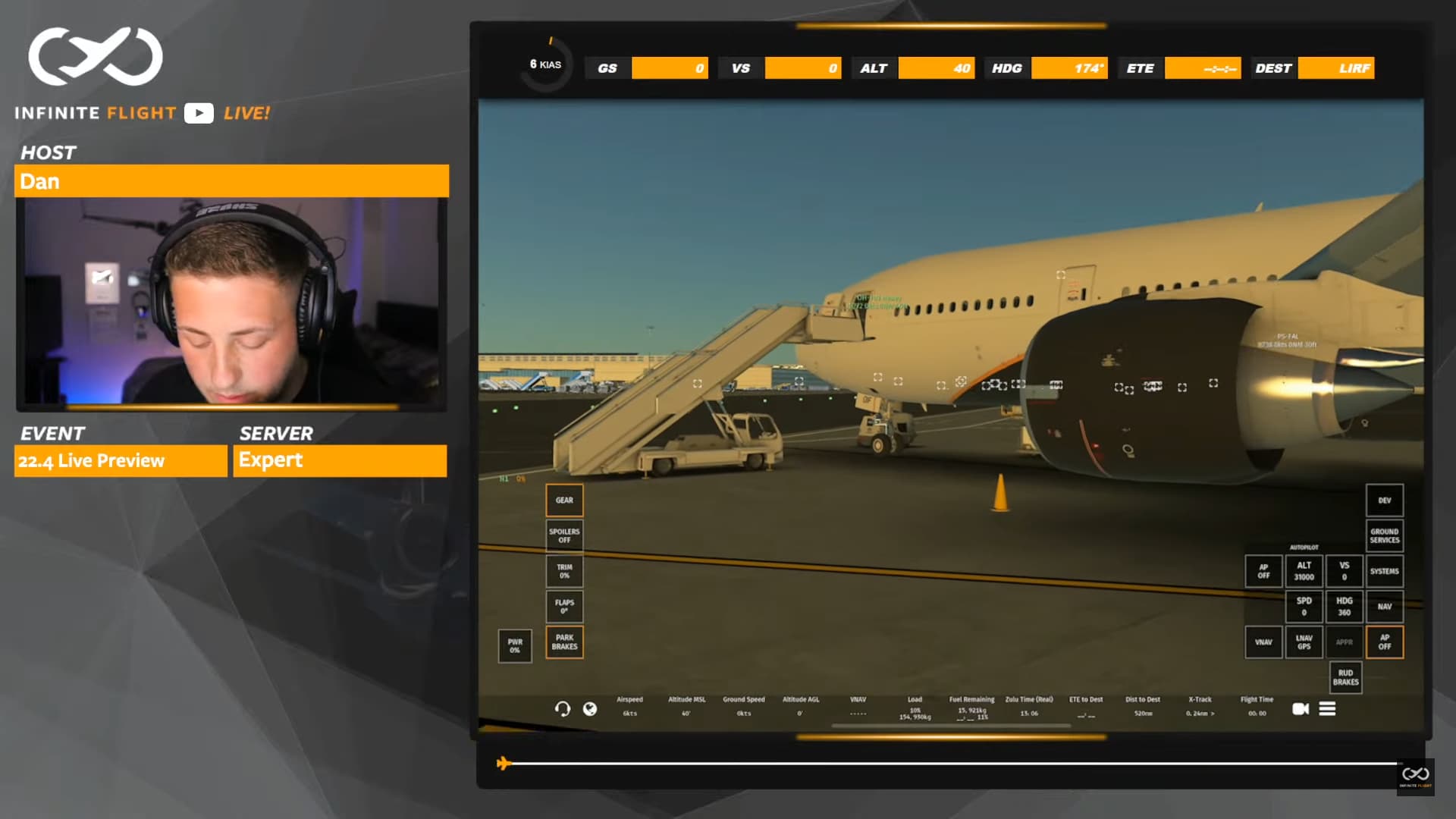Click the host webcam video thumbnail
1456x819 pixels.
[231, 302]
